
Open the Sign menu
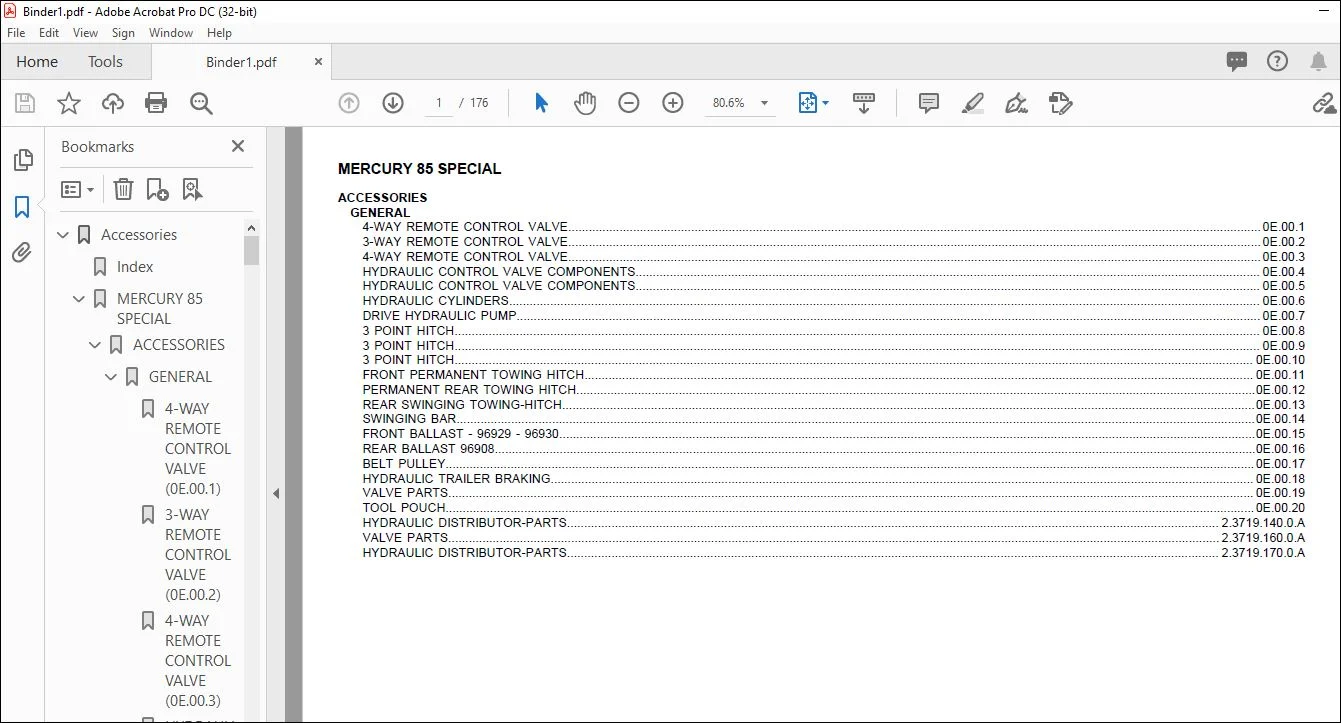123,33
